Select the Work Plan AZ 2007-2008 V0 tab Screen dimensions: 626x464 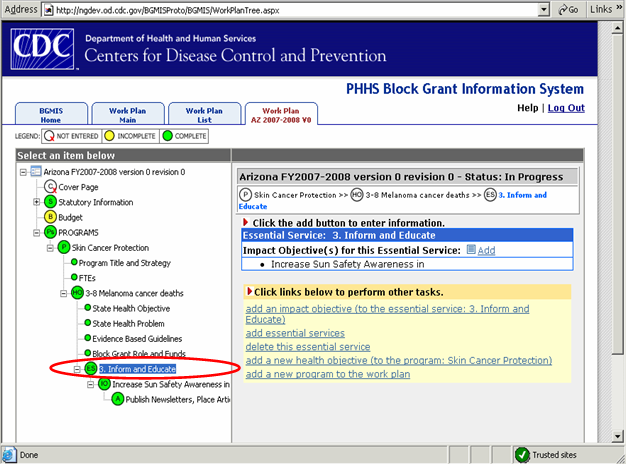pyautogui.click(x=281, y=115)
